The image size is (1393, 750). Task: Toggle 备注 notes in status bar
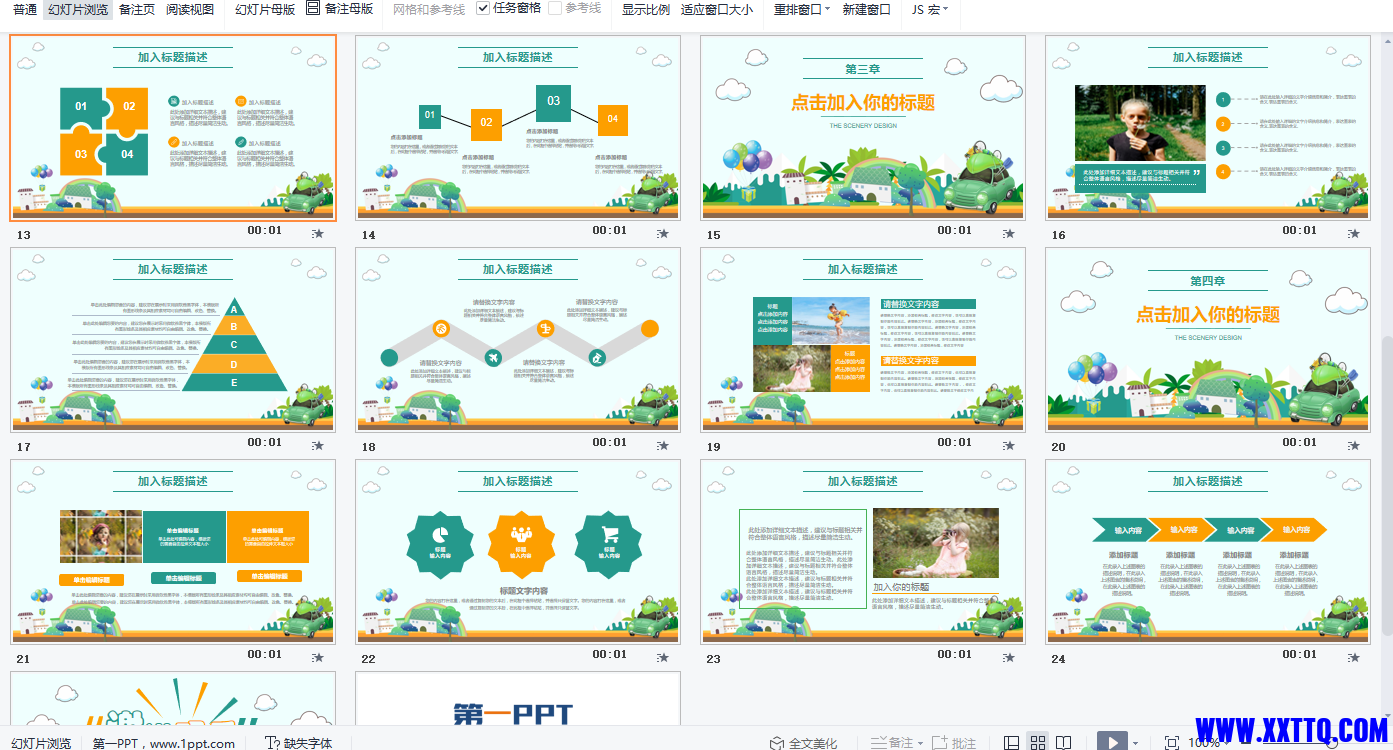[x=892, y=743]
